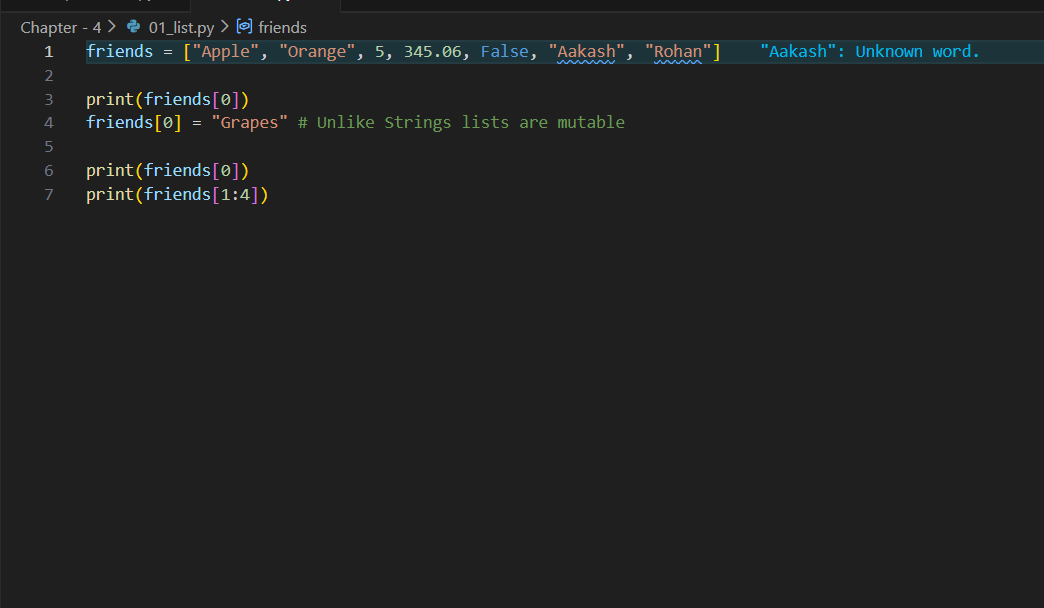Click the False keyword on line 1

click(x=505, y=51)
